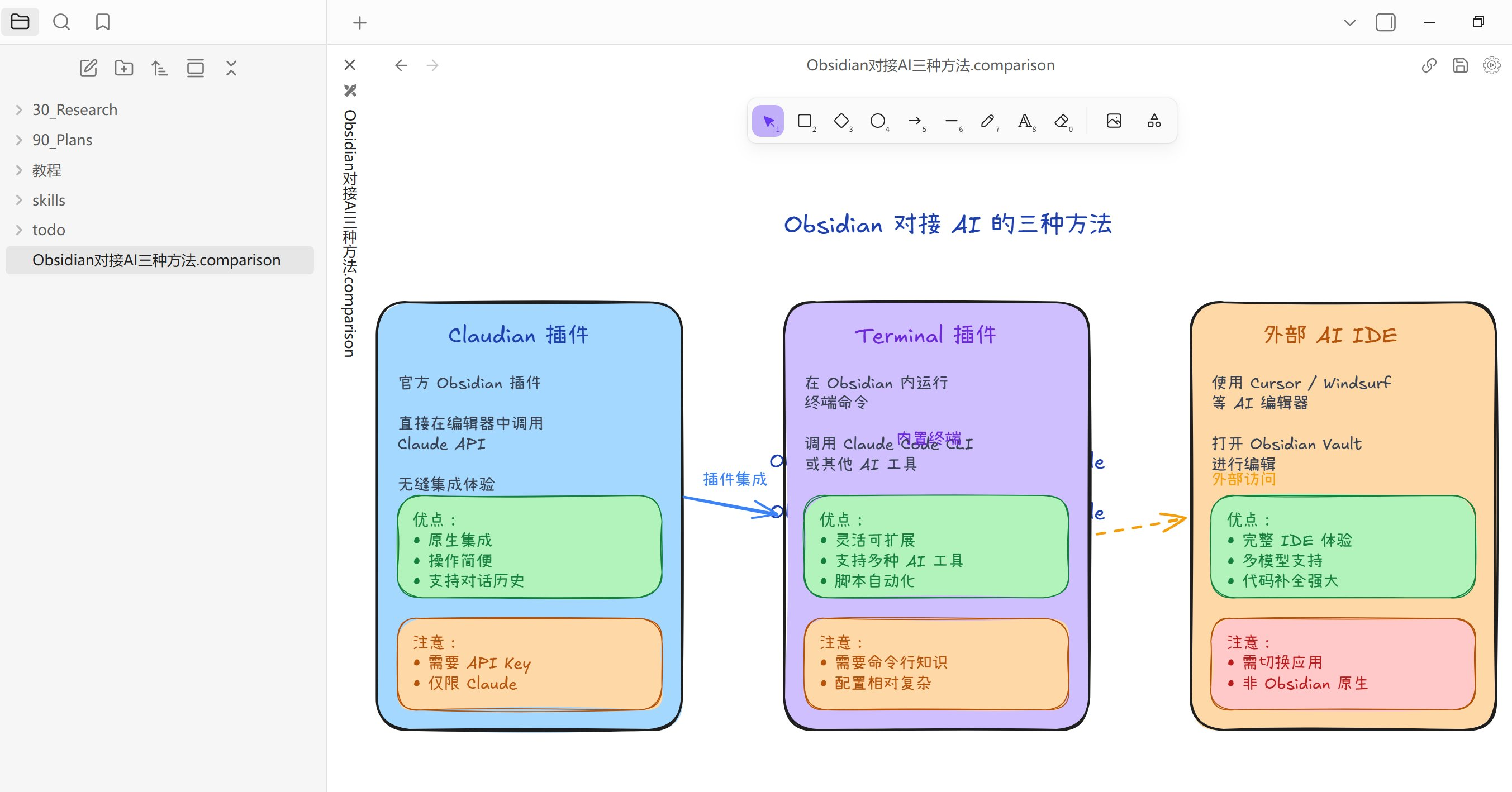Expand the 30_Research folder
The width and height of the screenshot is (1512, 792).
tap(74, 109)
